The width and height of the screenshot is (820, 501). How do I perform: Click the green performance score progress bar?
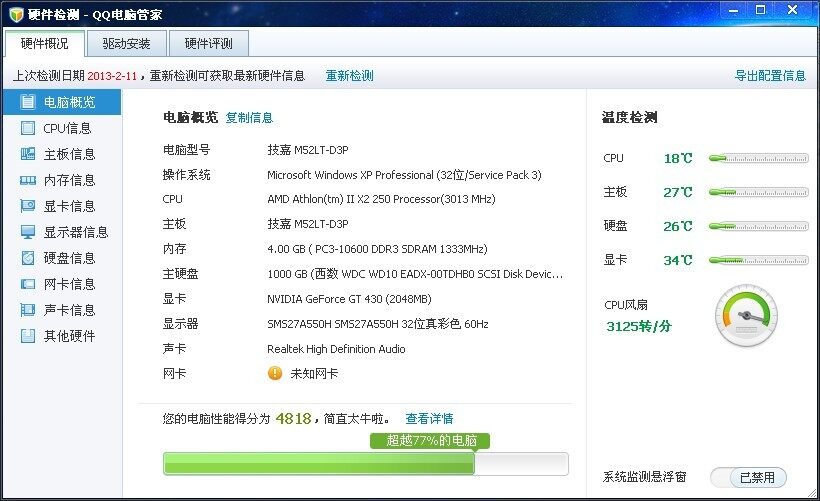pyautogui.click(x=366, y=464)
